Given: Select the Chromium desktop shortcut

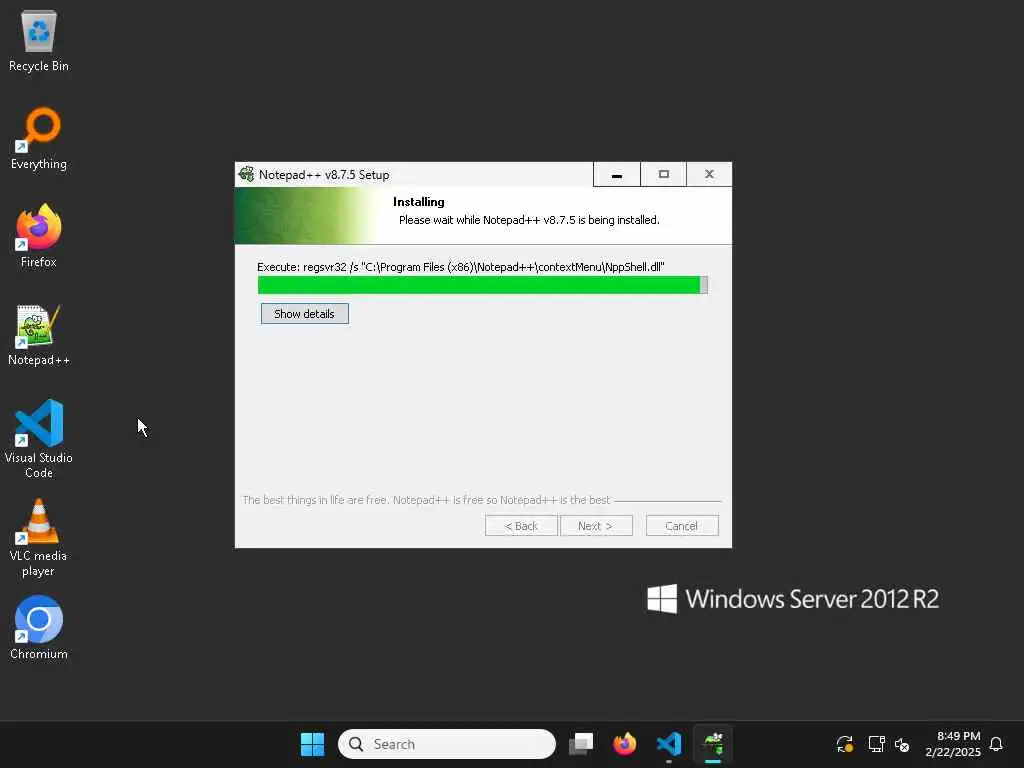Looking at the screenshot, I should tap(39, 628).
